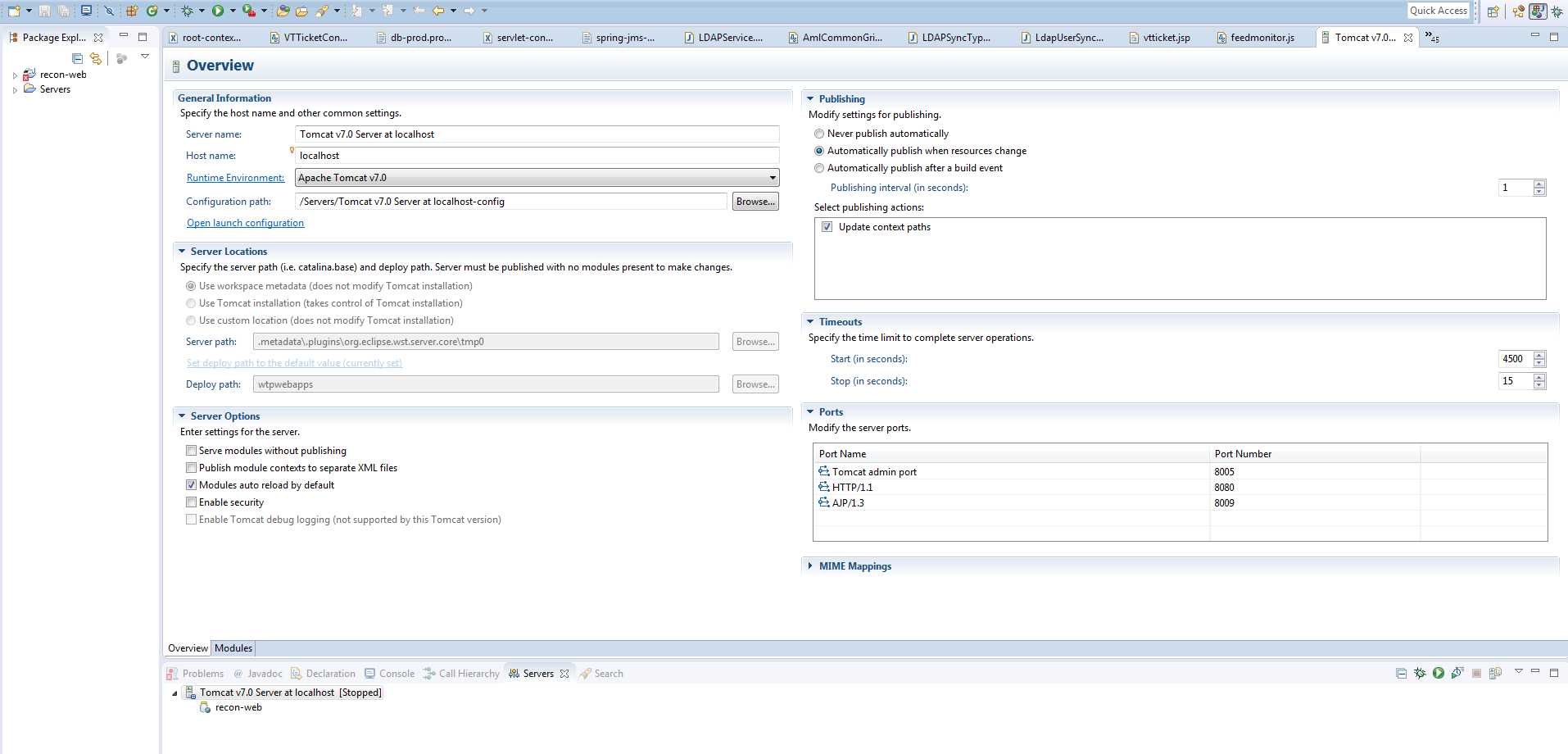Open the Call Hierarchy view tab
The width and height of the screenshot is (1568, 754).
(x=461, y=674)
